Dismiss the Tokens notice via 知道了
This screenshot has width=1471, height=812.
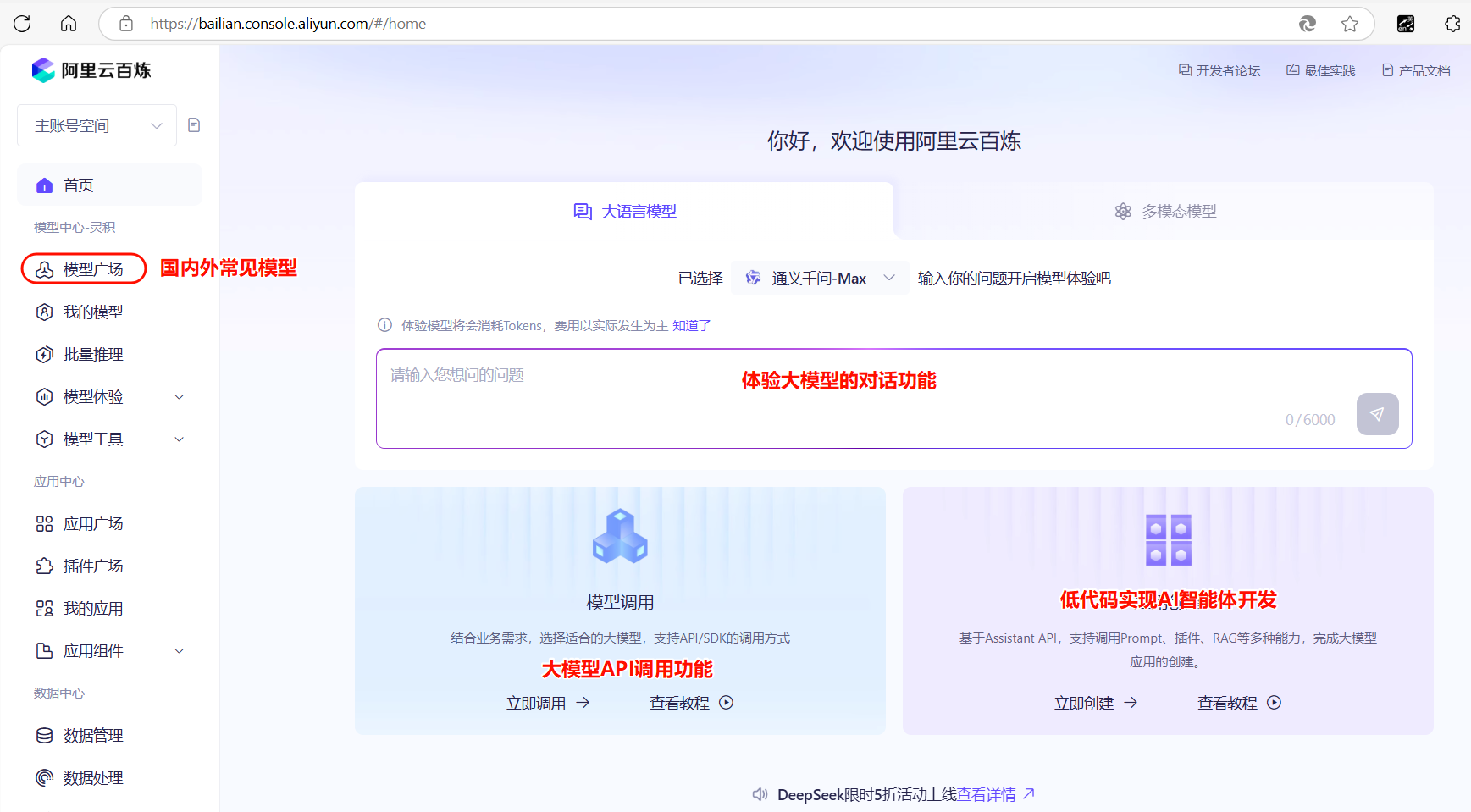click(691, 326)
